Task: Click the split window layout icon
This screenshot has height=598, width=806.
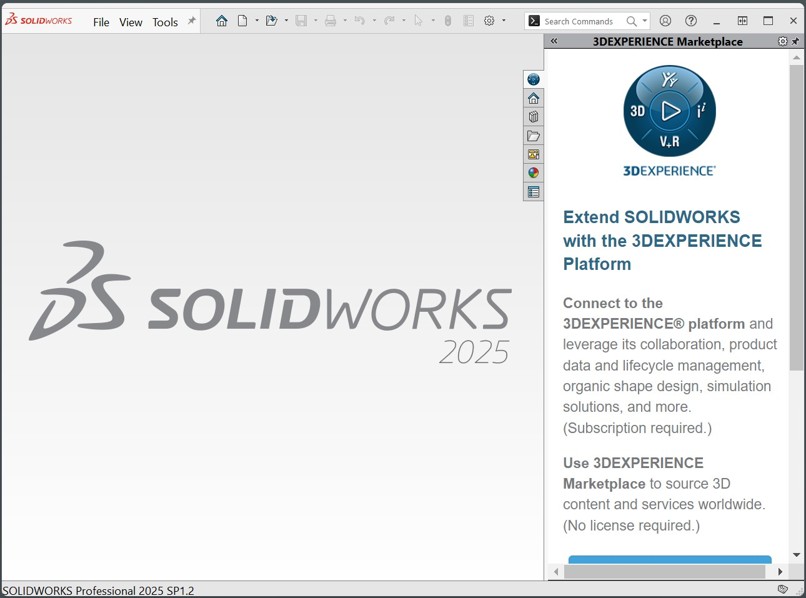Action: (x=743, y=21)
